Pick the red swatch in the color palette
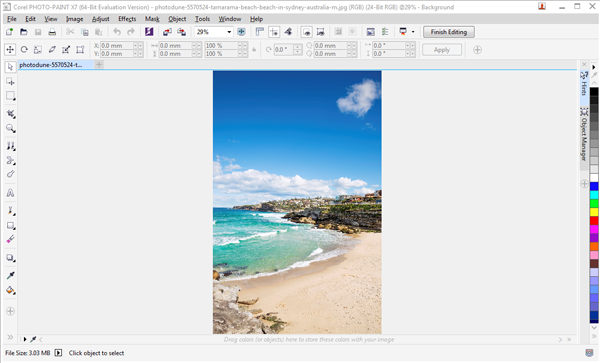This screenshot has width=600, height=363. [594, 221]
